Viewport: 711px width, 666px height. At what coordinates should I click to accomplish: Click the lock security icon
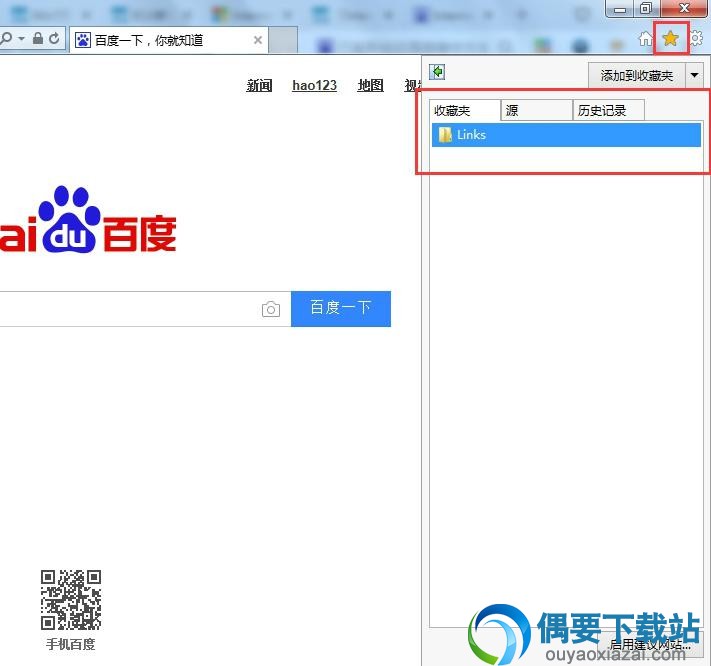(x=38, y=39)
